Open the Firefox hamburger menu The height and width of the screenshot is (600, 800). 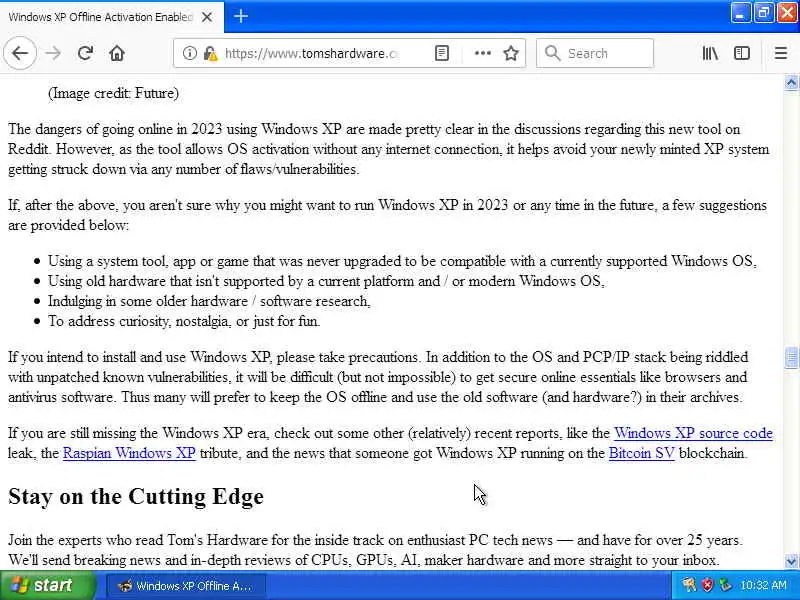(781, 53)
